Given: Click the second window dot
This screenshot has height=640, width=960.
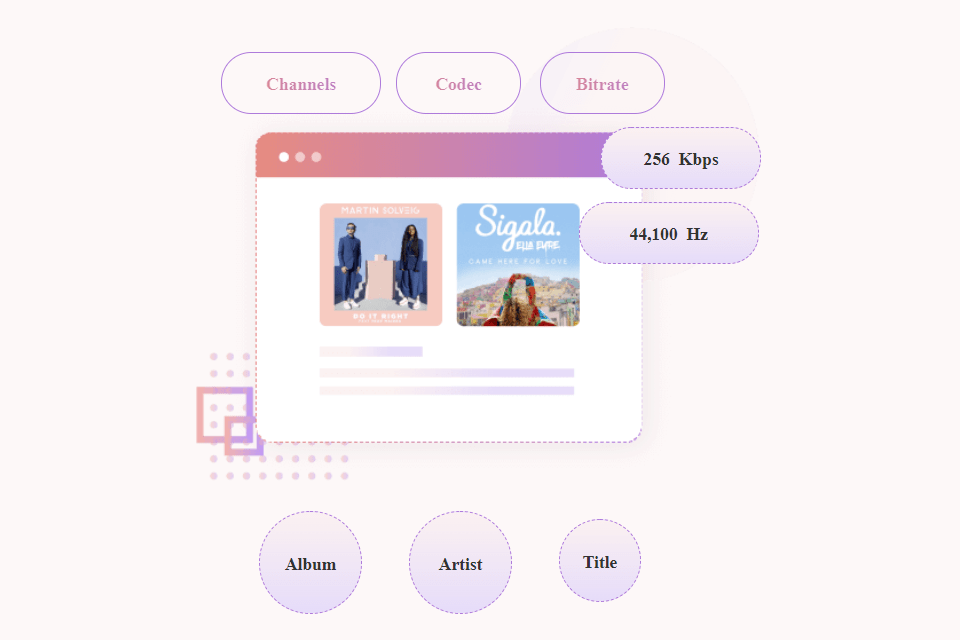Looking at the screenshot, I should (300, 157).
